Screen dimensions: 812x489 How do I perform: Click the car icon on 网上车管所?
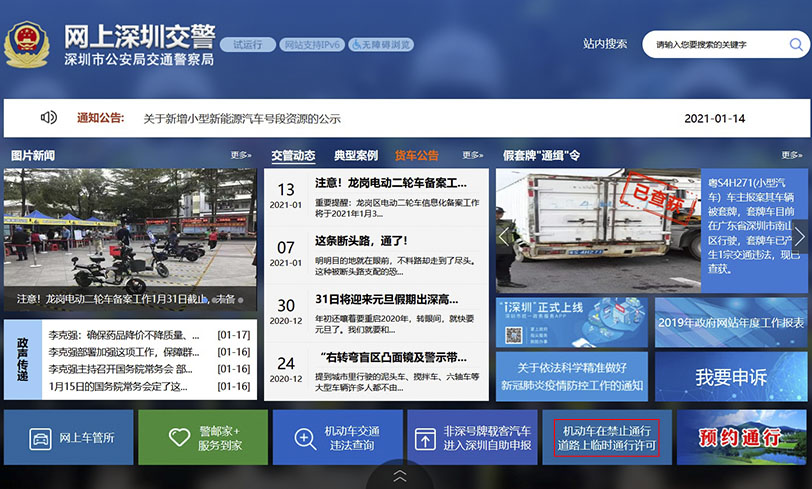41,438
